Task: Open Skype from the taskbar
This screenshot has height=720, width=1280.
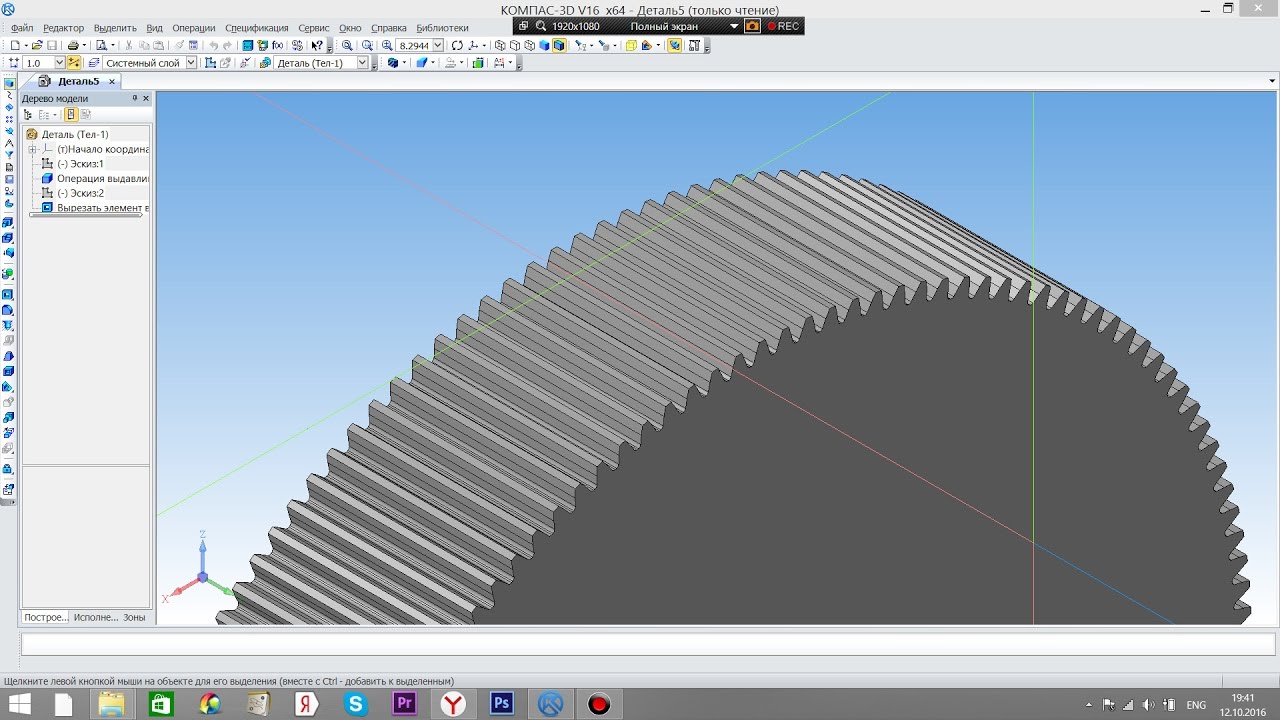Action: 355,704
